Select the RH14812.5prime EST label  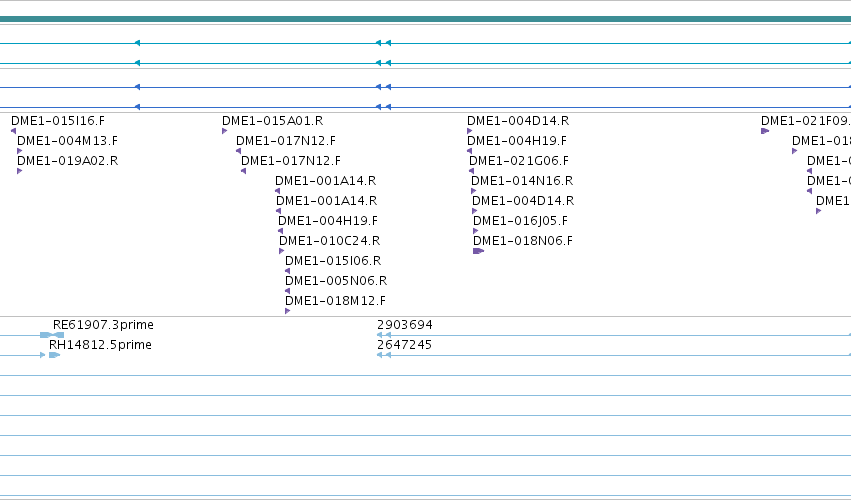point(100,345)
